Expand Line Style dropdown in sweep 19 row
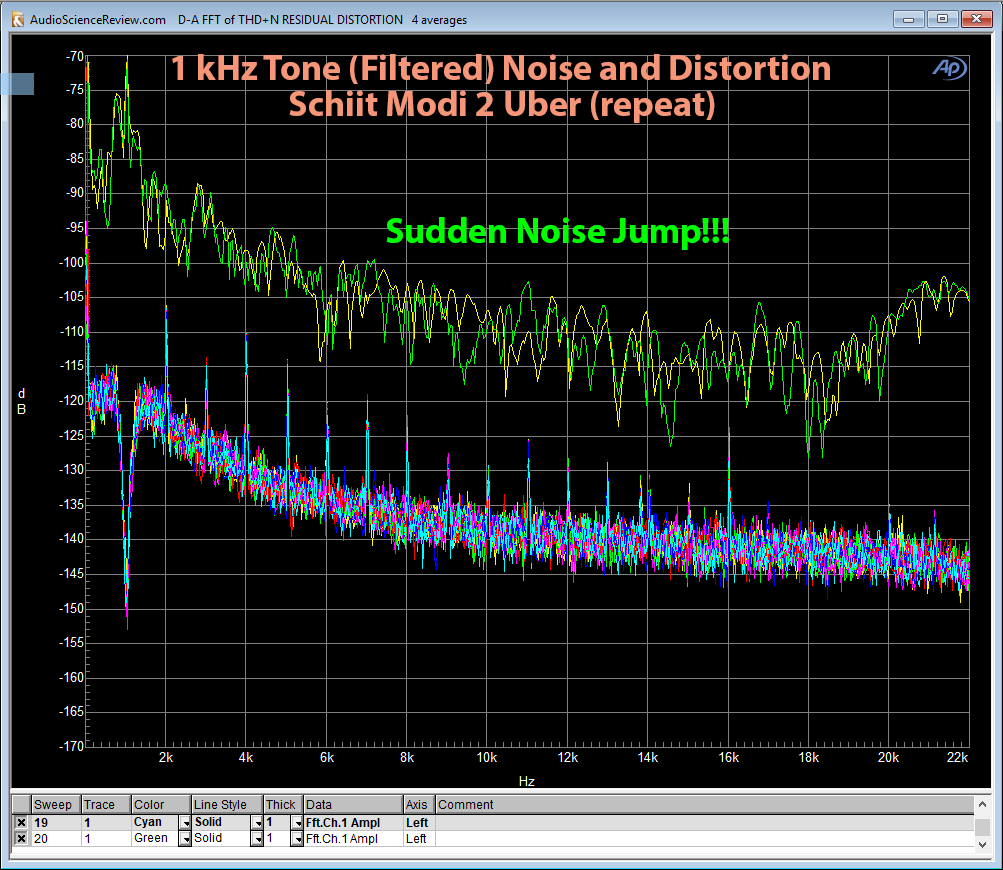Screen dimensions: 1003x870 pos(257,823)
